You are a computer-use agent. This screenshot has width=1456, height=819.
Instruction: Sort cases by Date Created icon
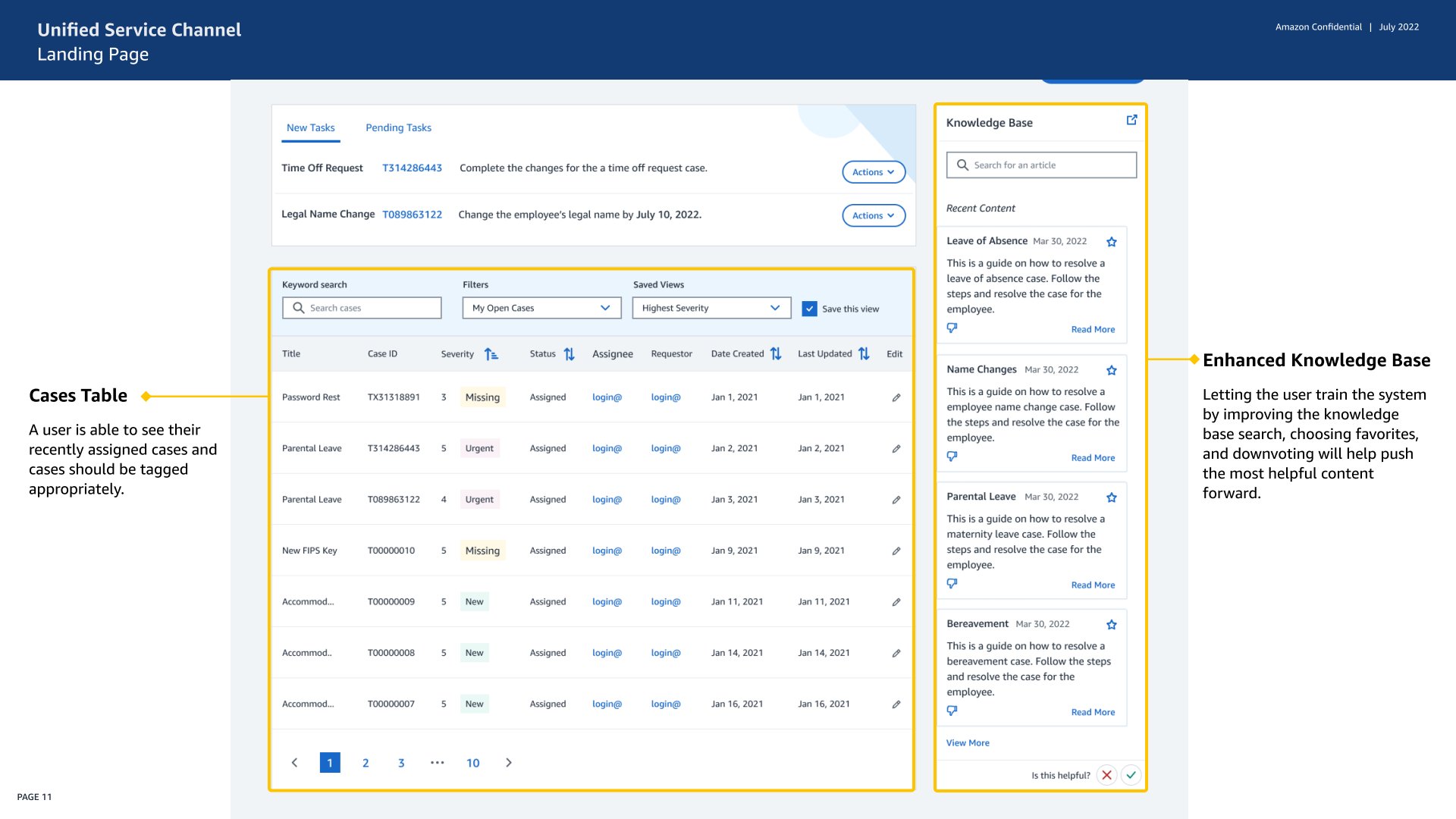click(x=775, y=354)
